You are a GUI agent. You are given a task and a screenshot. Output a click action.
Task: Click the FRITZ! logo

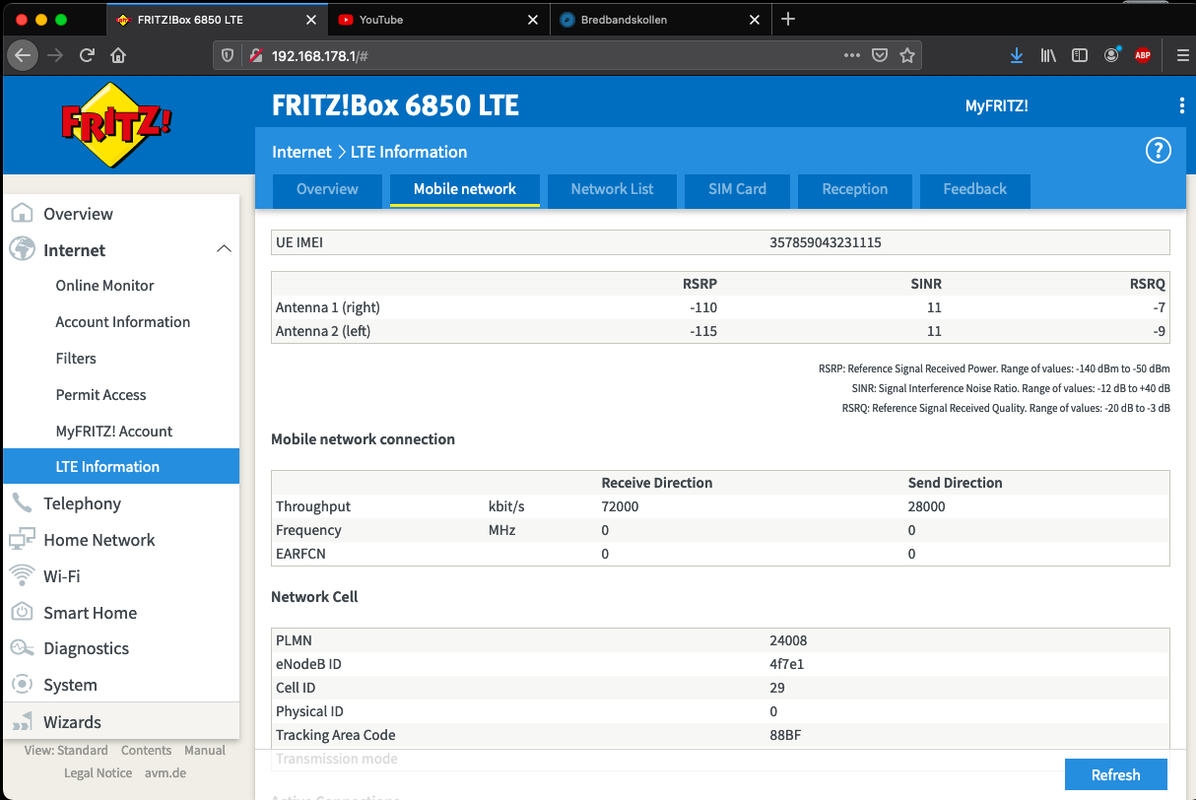click(x=117, y=125)
